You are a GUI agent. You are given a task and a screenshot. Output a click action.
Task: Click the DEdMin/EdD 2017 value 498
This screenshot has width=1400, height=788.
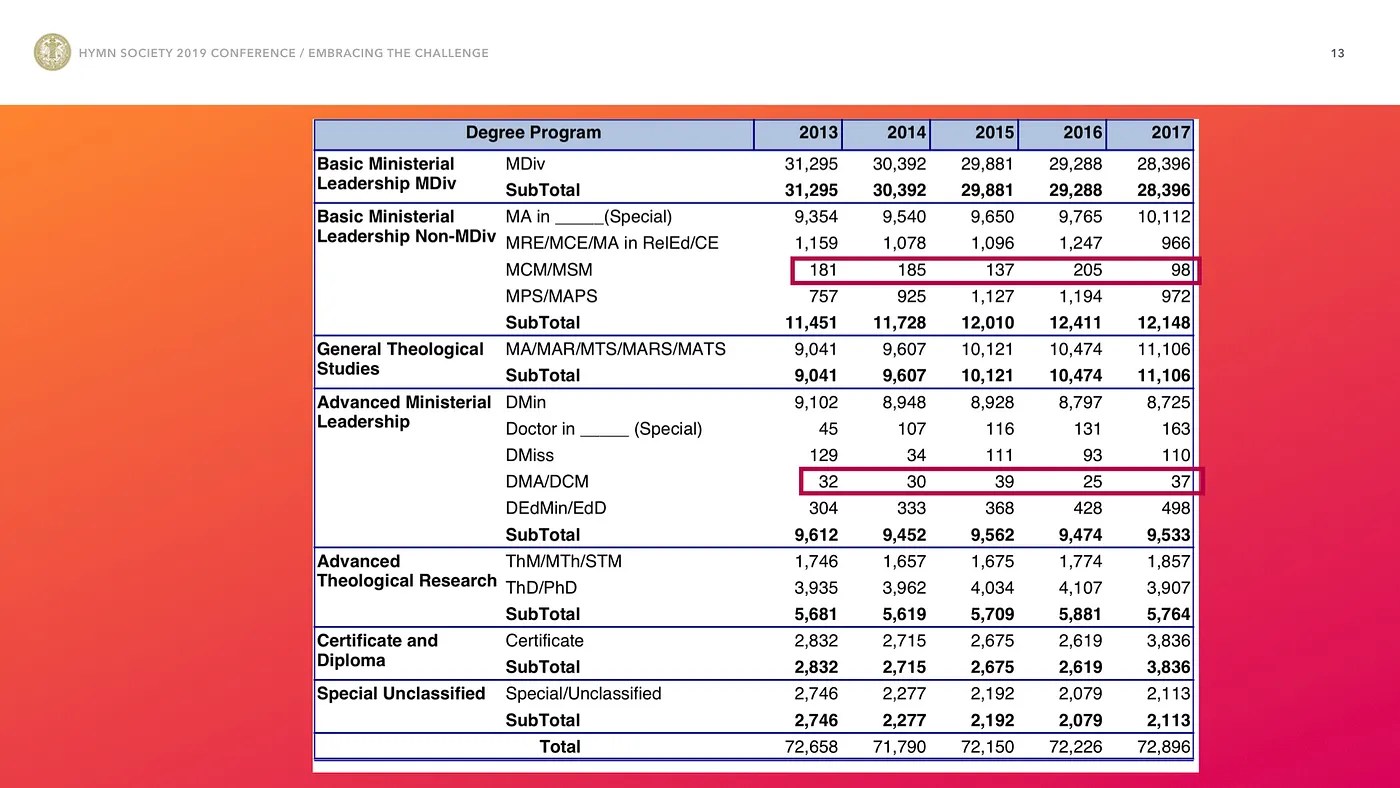[1175, 508]
